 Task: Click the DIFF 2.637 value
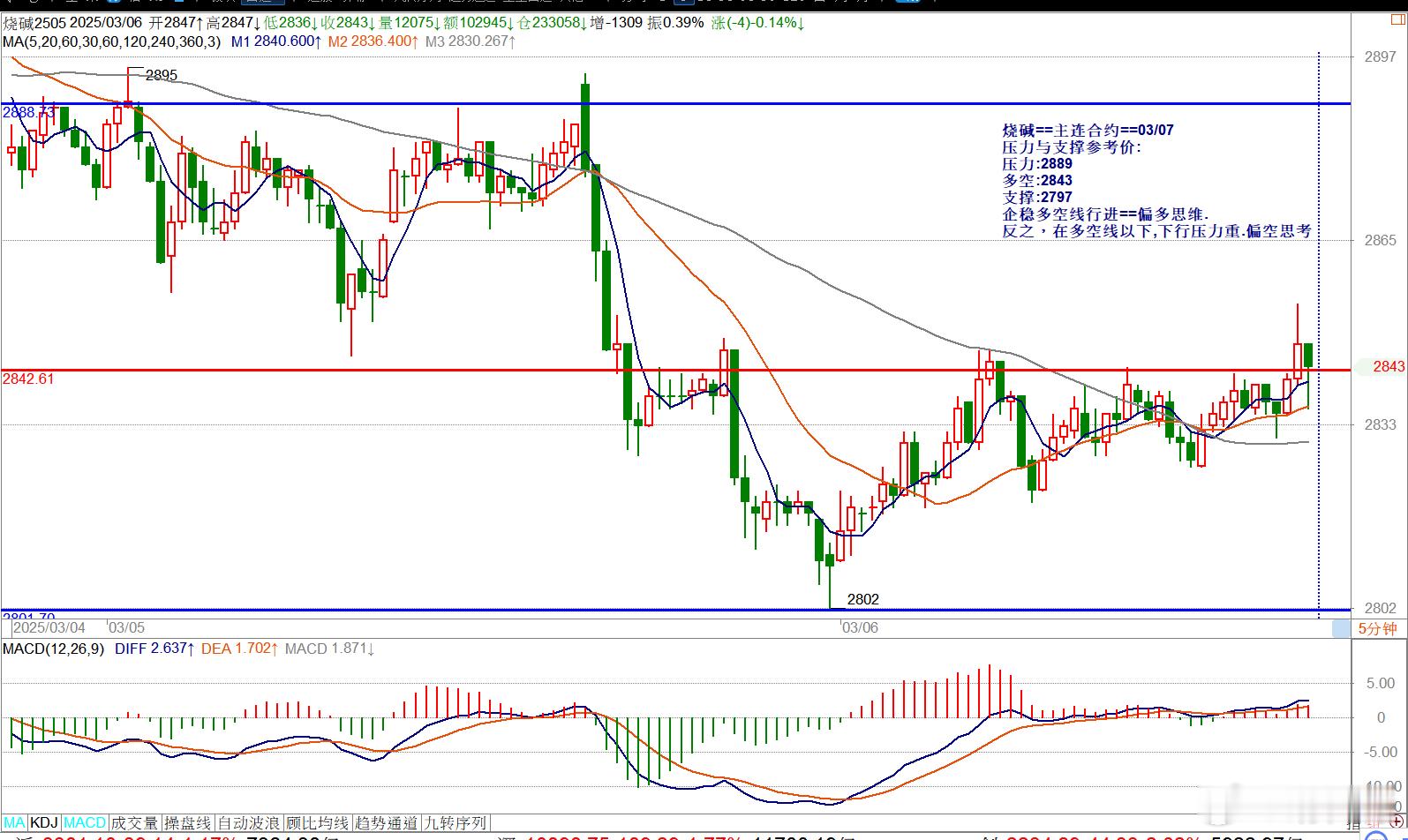[154, 649]
